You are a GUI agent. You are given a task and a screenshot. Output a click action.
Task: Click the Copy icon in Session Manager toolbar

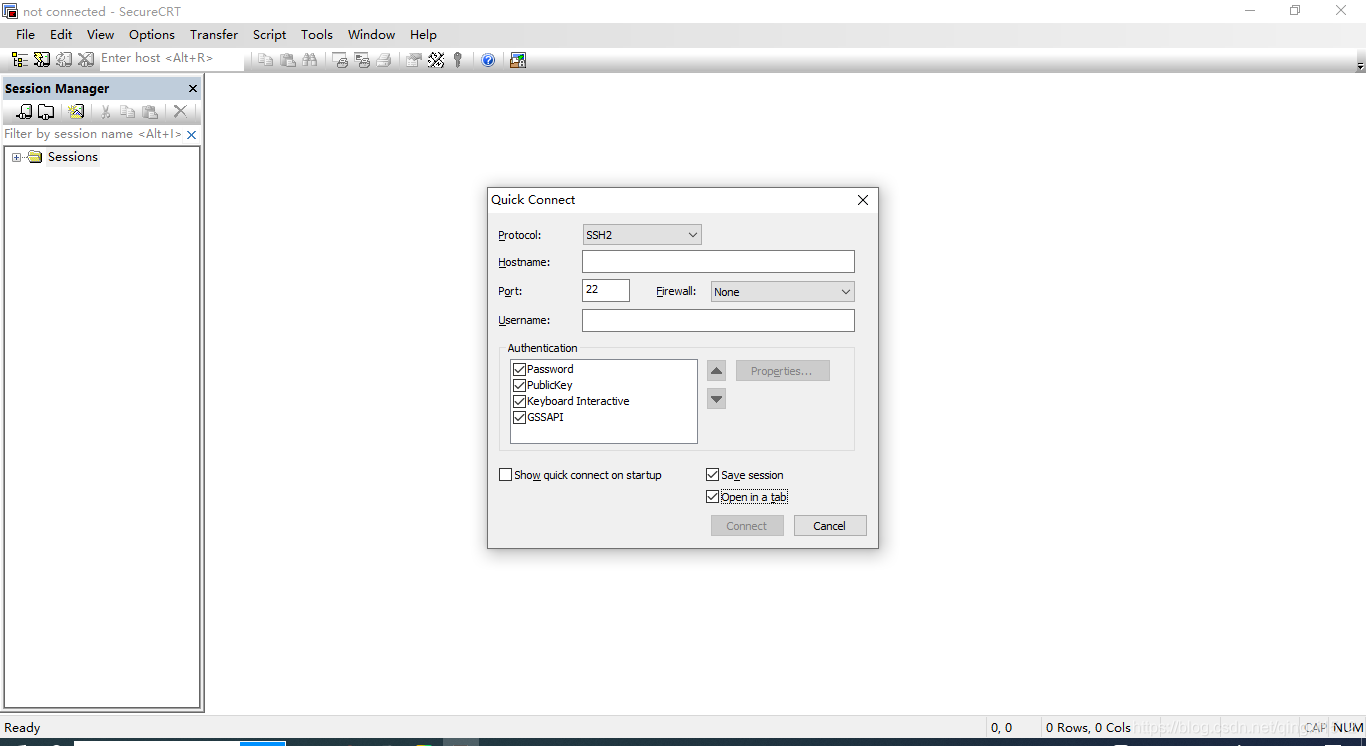point(128,112)
